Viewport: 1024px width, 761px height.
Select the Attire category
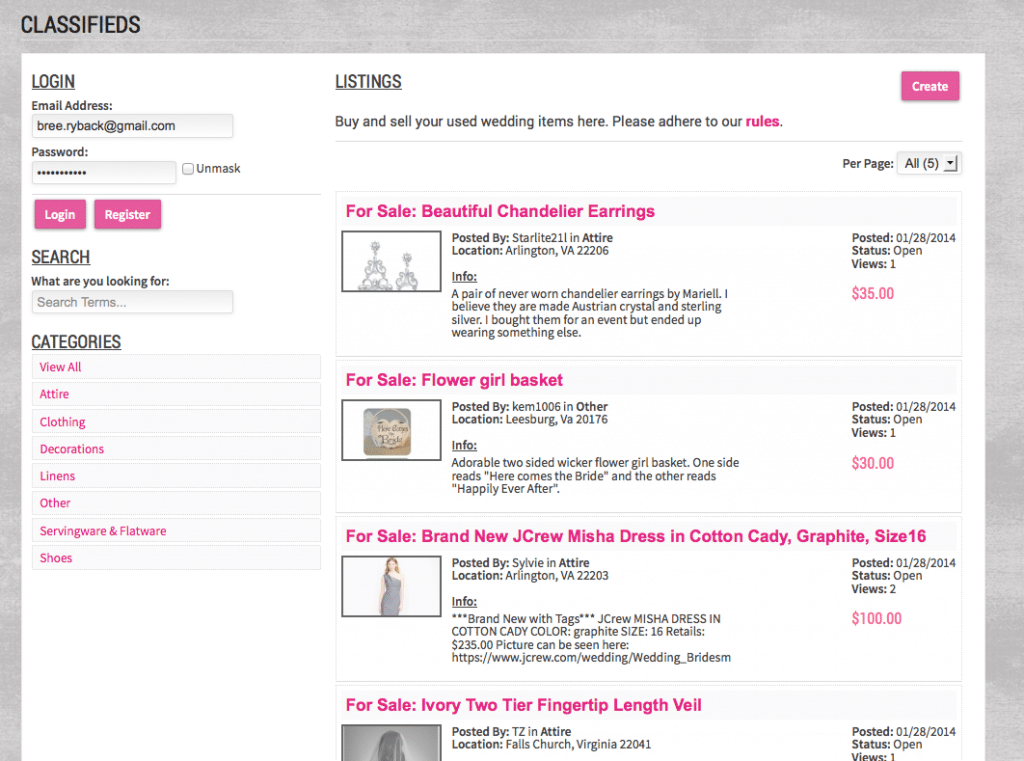click(x=55, y=394)
